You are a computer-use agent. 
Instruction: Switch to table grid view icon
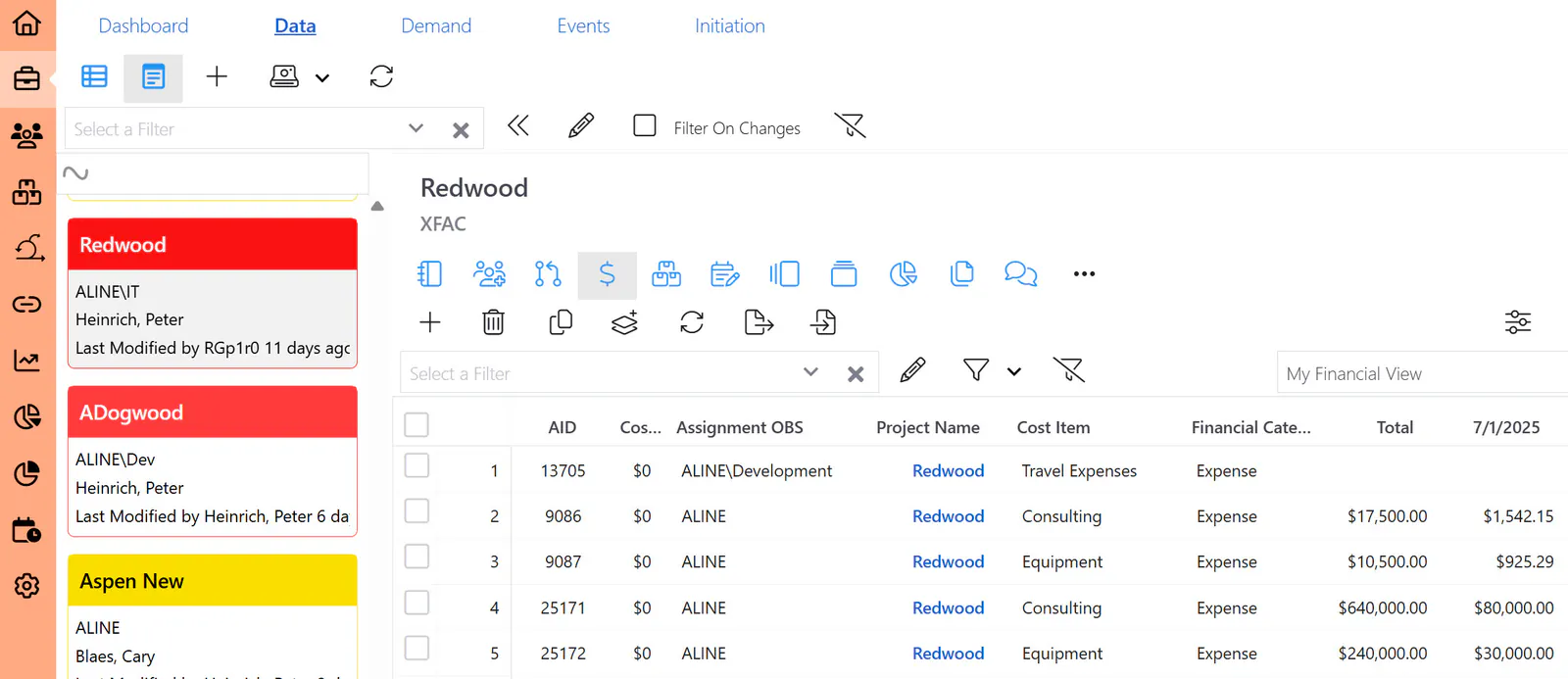(x=94, y=76)
